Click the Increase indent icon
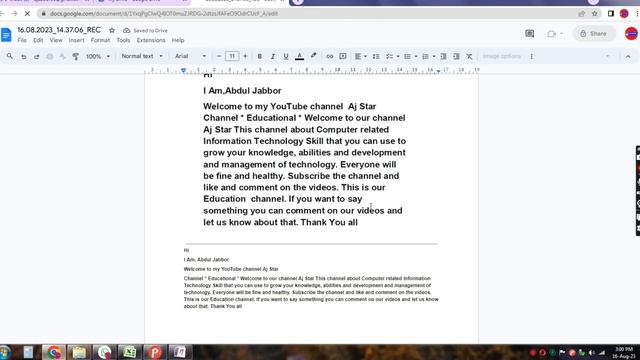The image size is (640, 360). pos(456,56)
